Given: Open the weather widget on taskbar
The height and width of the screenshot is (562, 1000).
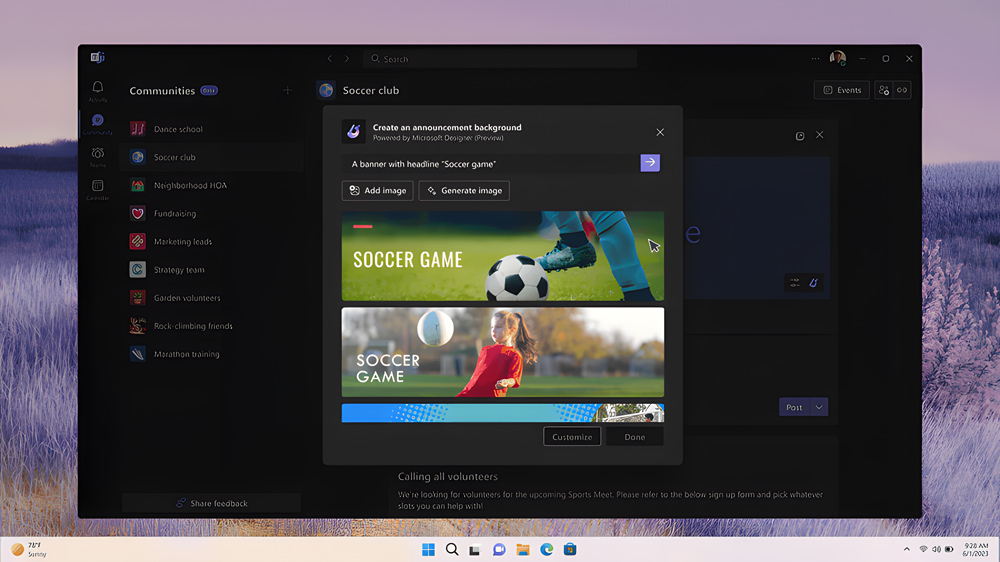Looking at the screenshot, I should point(29,549).
